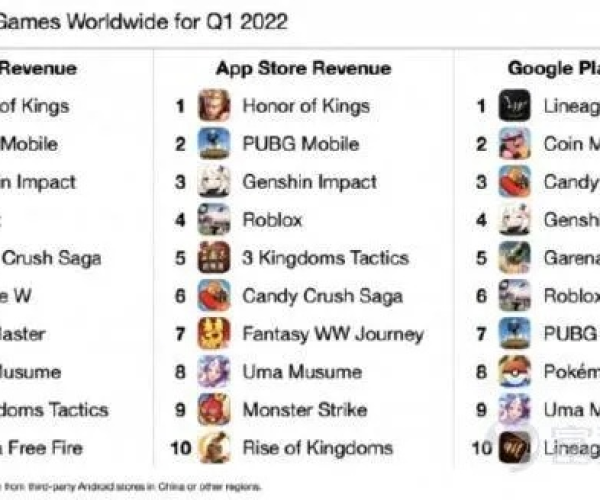Image resolution: width=600 pixels, height=500 pixels.
Task: Click the Honor of Kings icon in App Store column
Action: click(214, 106)
